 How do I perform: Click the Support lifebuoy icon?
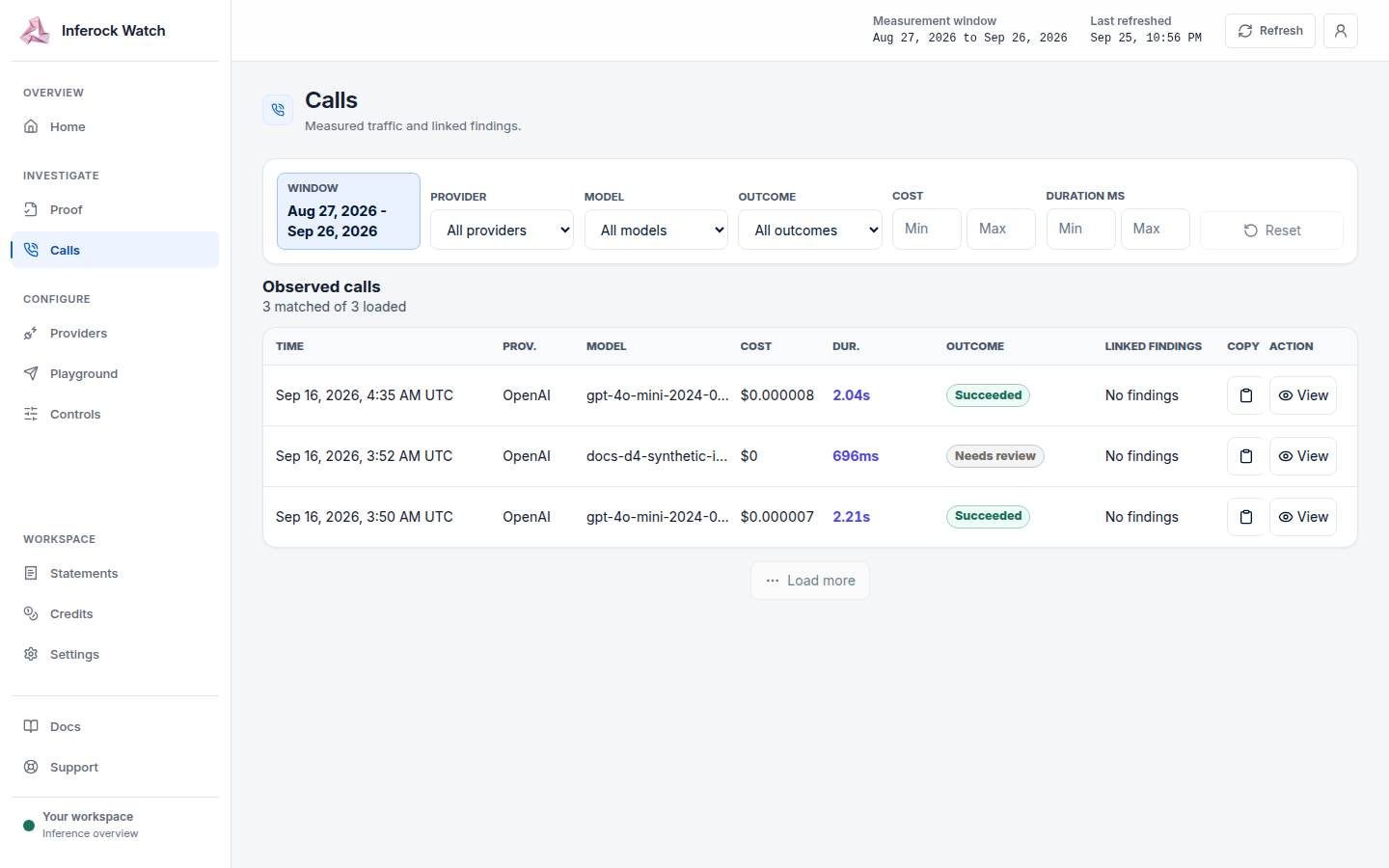click(x=31, y=767)
